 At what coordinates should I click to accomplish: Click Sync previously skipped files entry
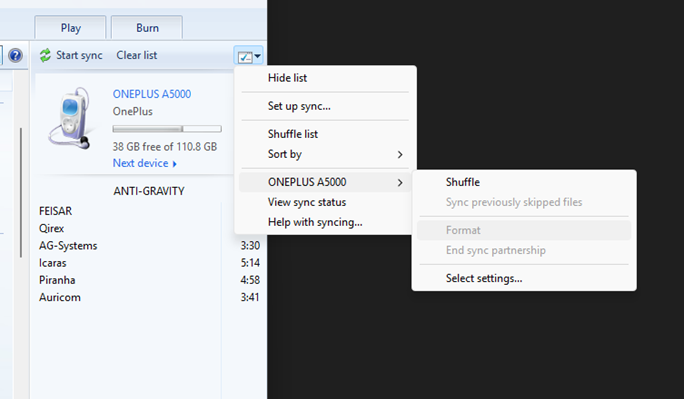click(524, 202)
